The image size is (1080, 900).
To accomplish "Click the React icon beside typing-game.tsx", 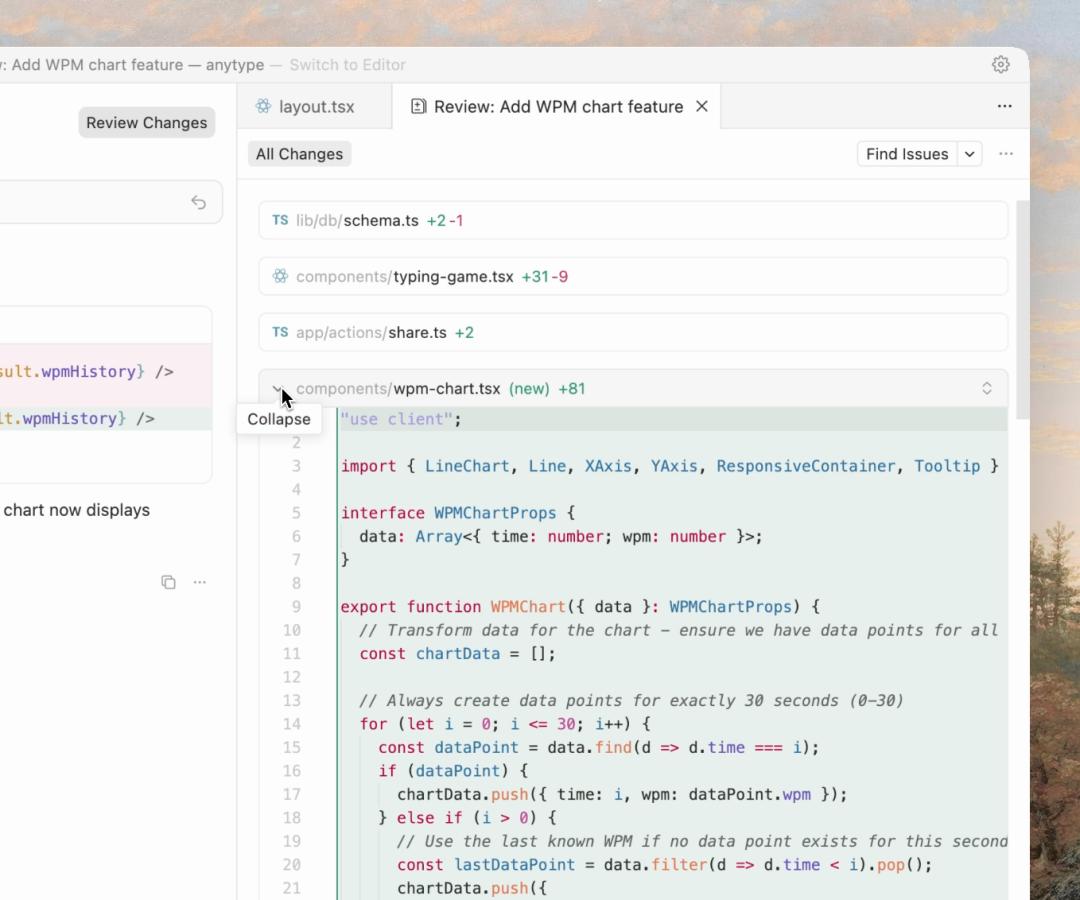I will pos(280,277).
